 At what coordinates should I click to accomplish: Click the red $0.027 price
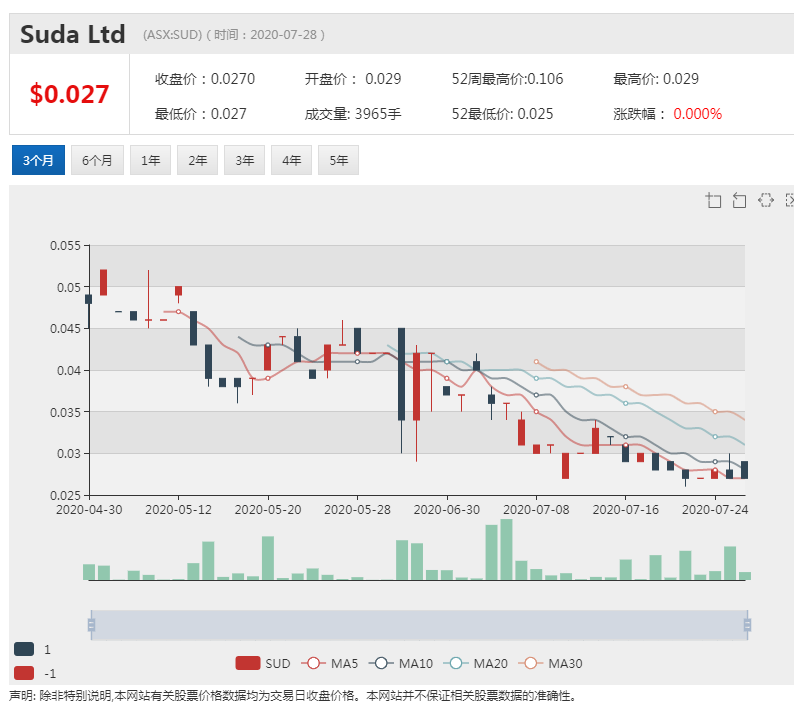(x=69, y=95)
